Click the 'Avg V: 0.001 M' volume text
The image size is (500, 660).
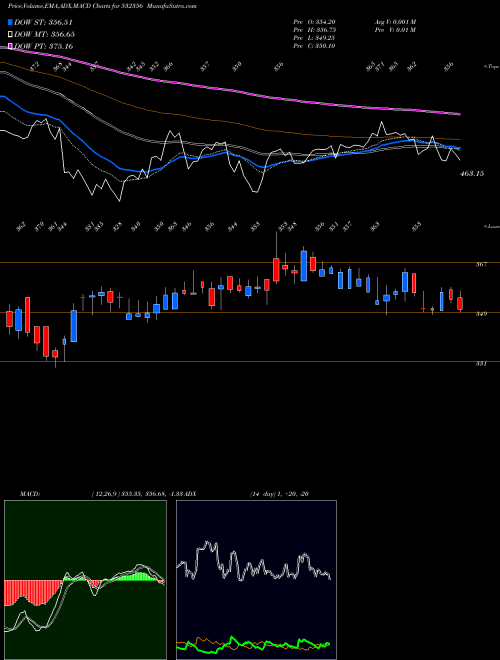pyautogui.click(x=396, y=22)
